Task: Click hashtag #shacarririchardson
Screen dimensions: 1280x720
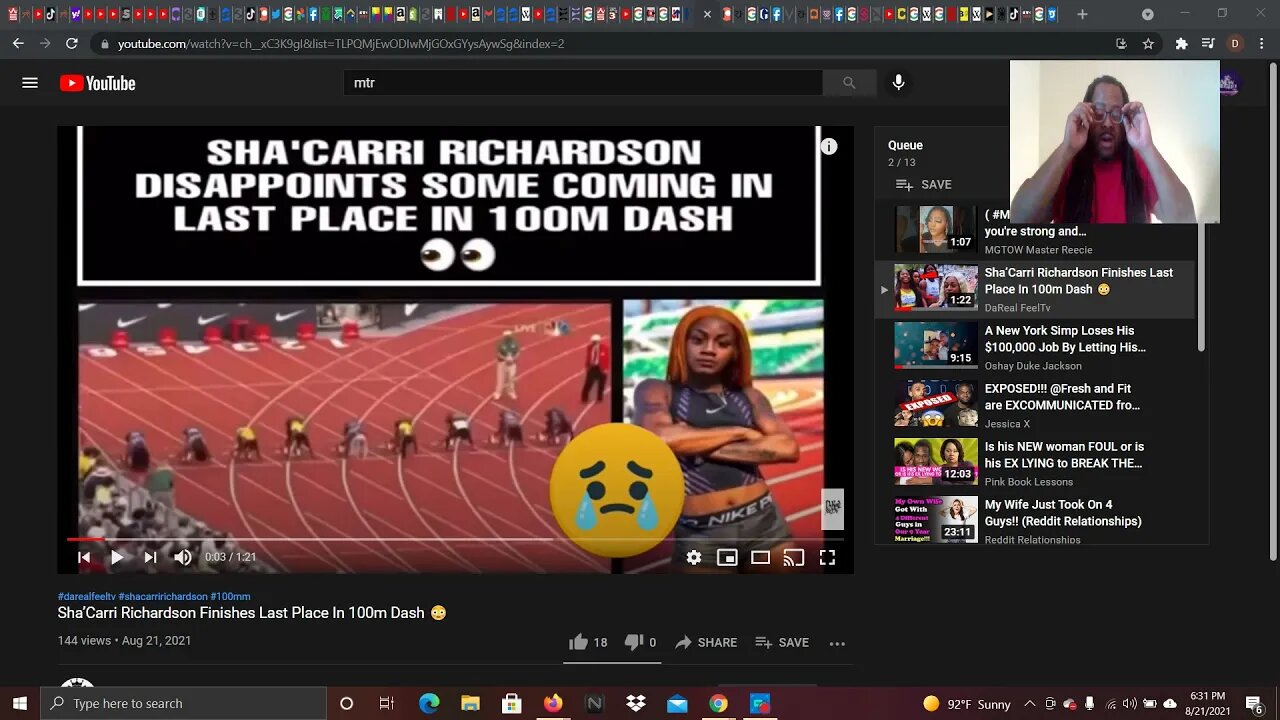Action: pos(163,596)
